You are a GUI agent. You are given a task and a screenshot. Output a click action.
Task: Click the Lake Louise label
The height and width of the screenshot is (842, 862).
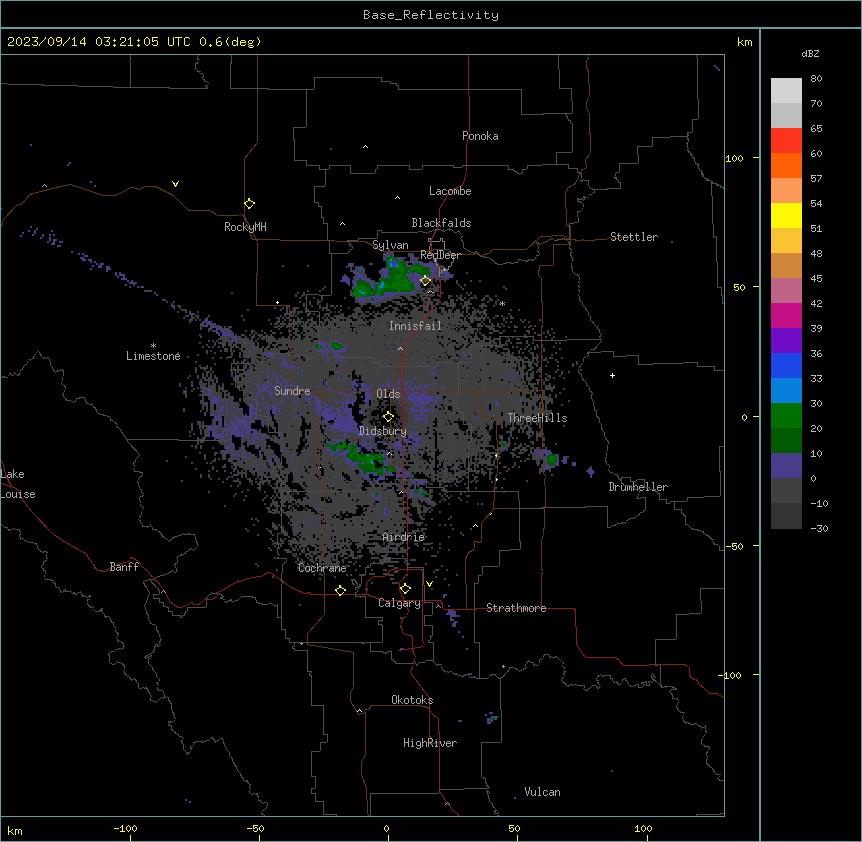pyautogui.click(x=18, y=484)
